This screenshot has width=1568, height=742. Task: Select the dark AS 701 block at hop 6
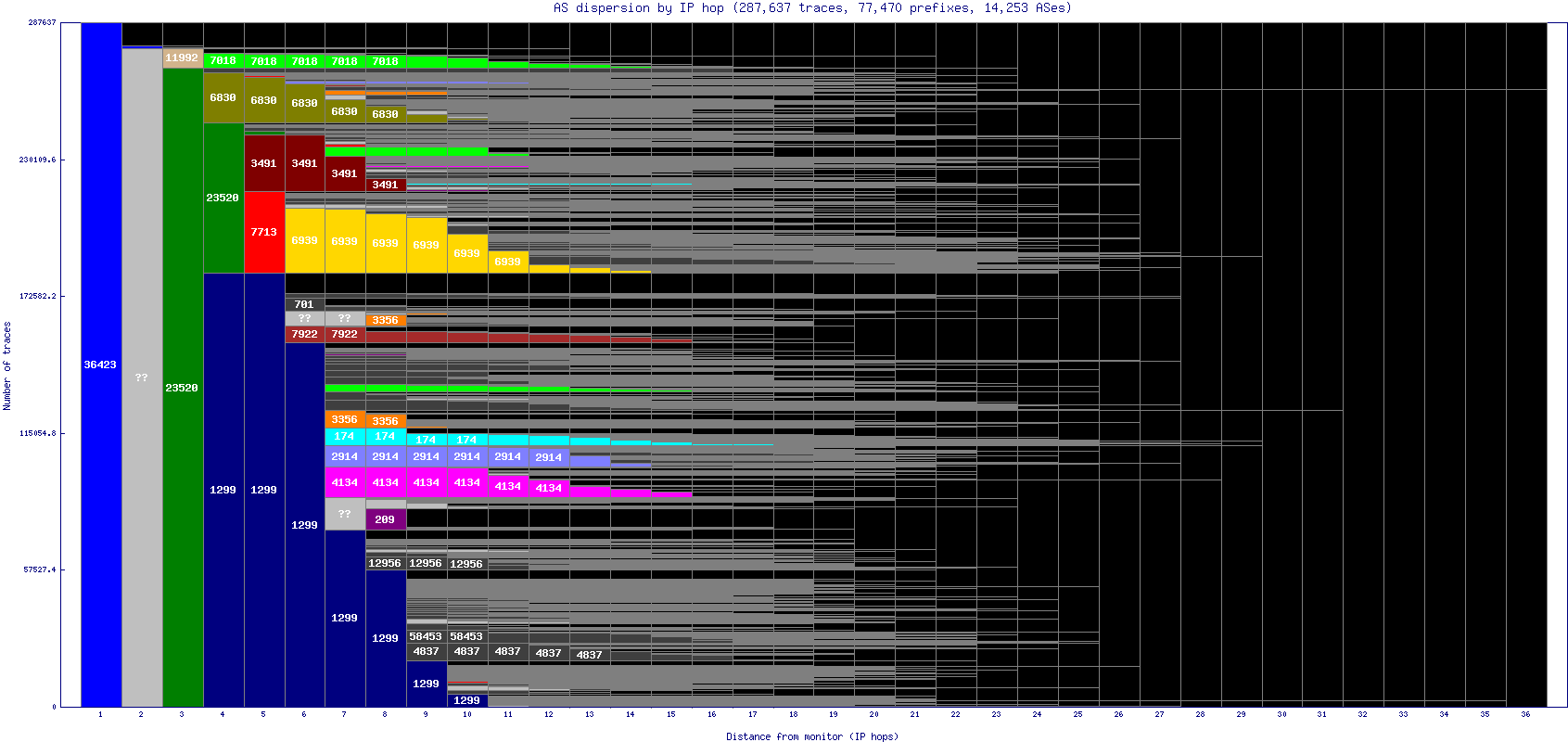[x=305, y=304]
